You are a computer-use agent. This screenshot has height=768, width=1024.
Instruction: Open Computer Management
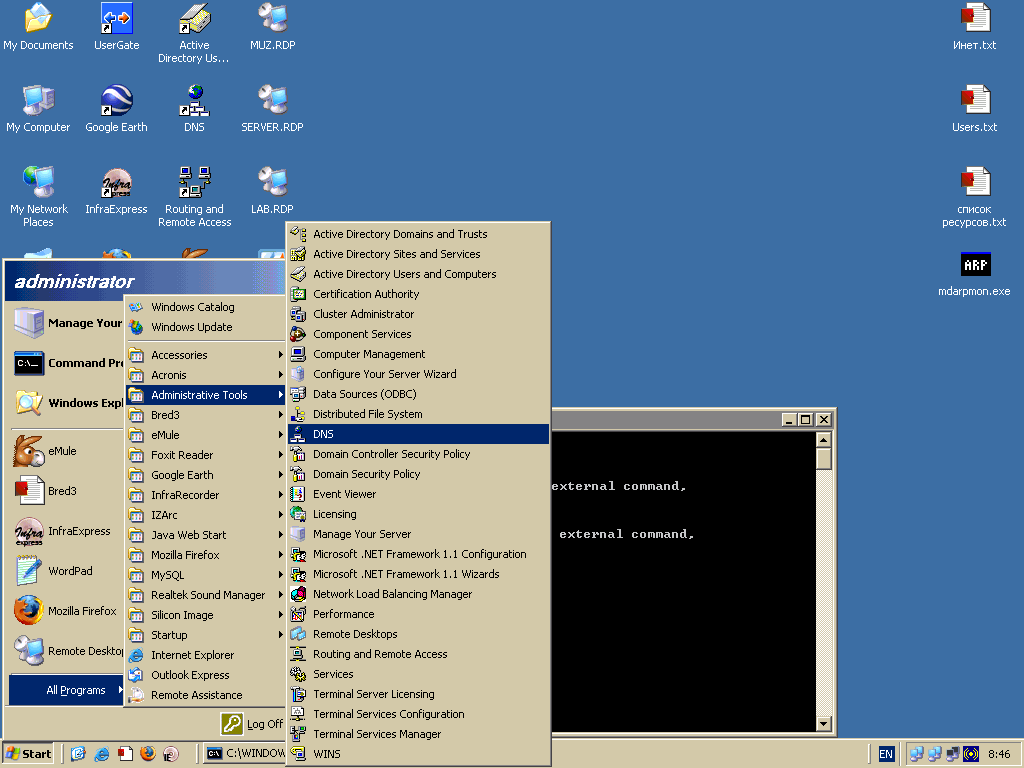click(419, 354)
